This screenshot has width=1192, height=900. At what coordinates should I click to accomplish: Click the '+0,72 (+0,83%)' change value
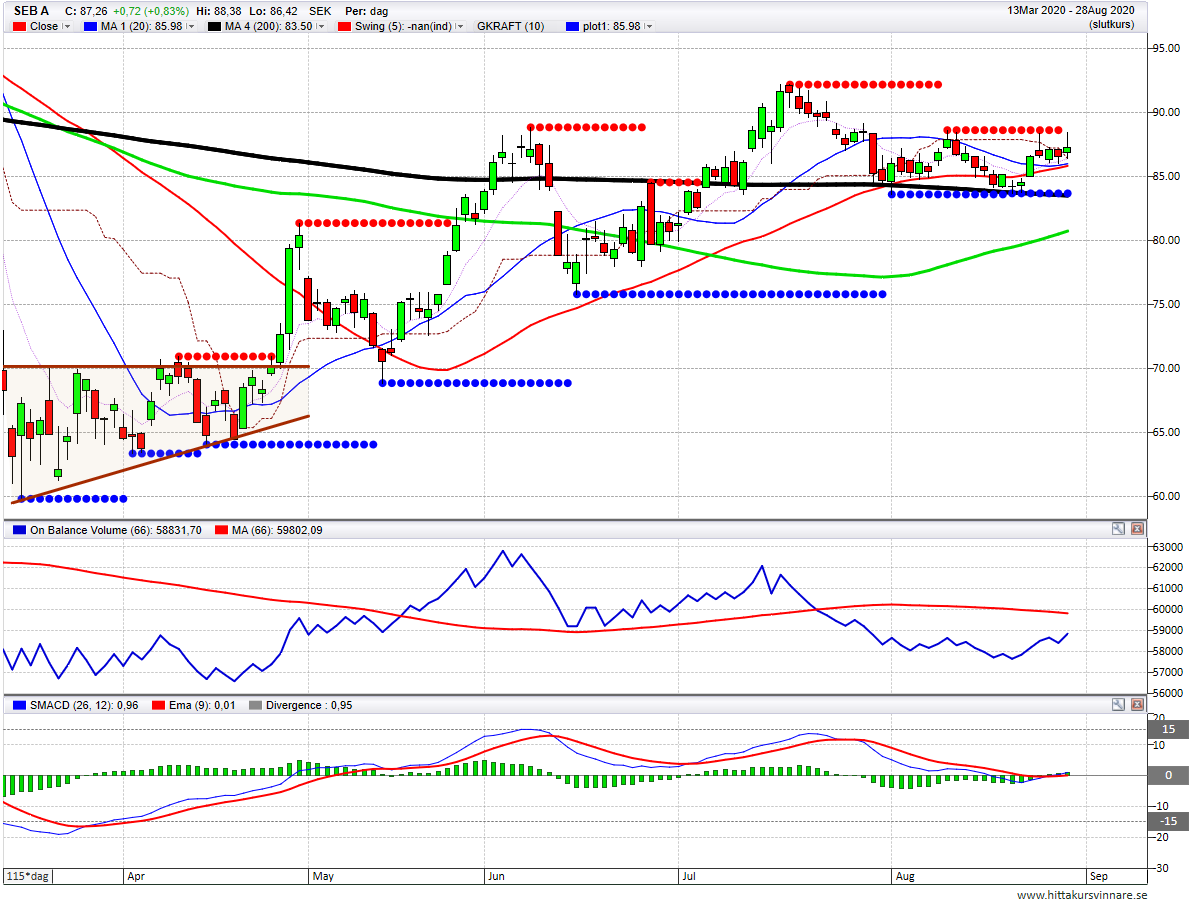(151, 11)
